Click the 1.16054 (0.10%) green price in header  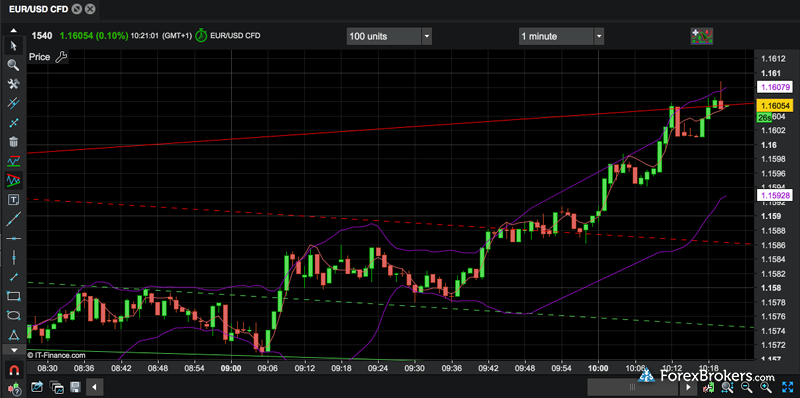(94, 36)
